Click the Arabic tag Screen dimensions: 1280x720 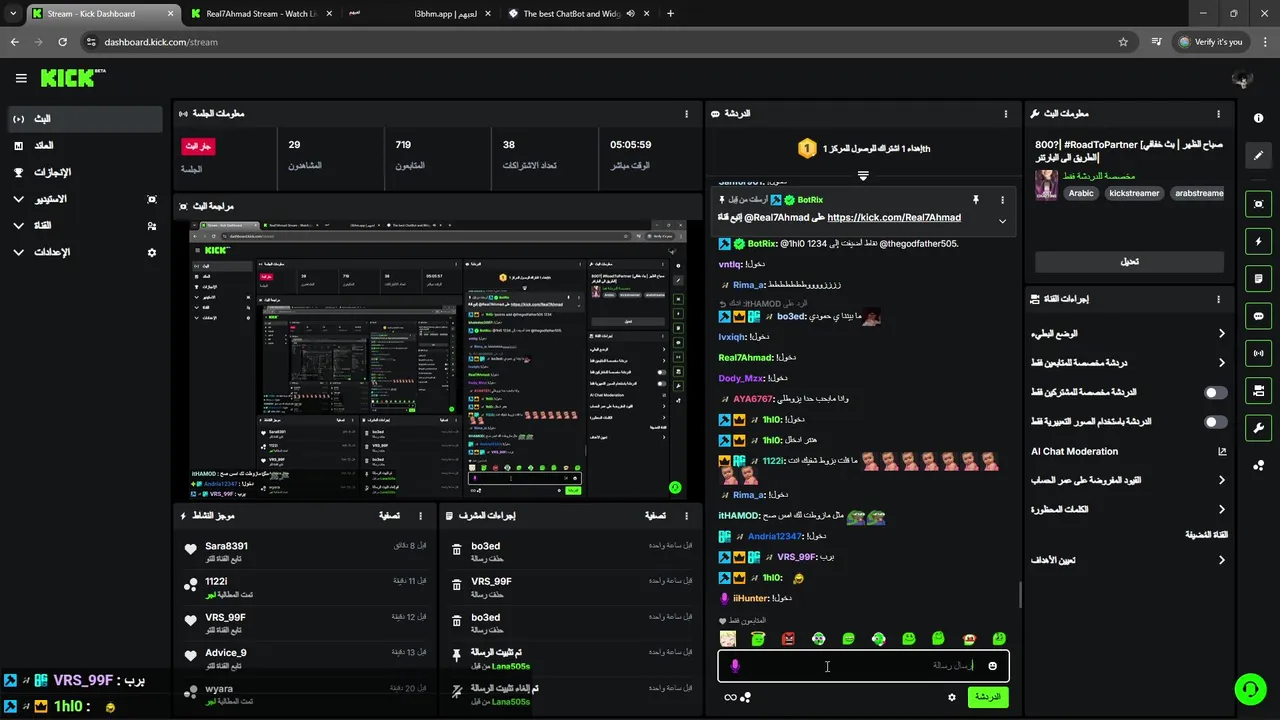pos(1081,193)
